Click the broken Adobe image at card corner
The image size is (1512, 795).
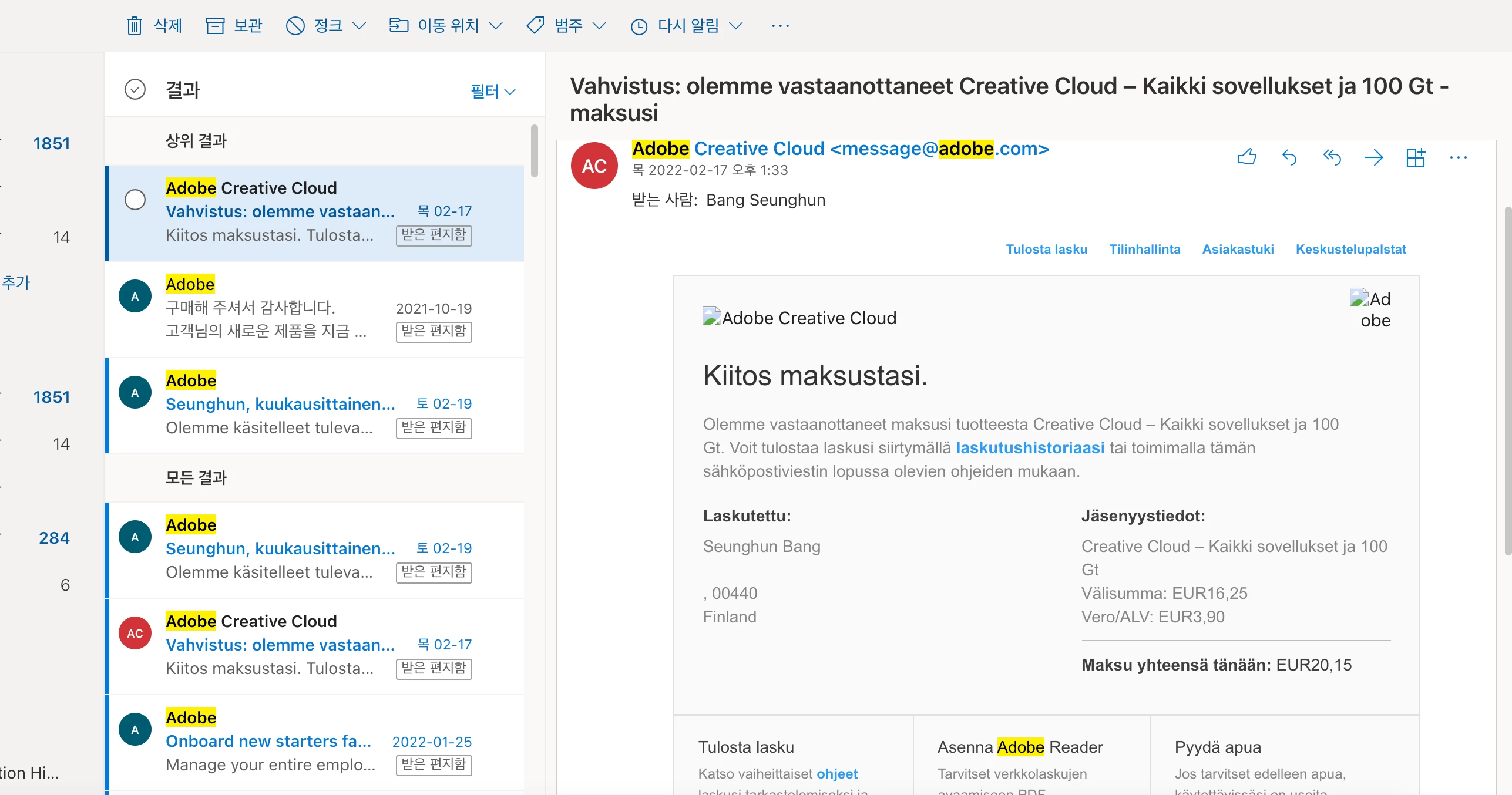[x=1370, y=309]
